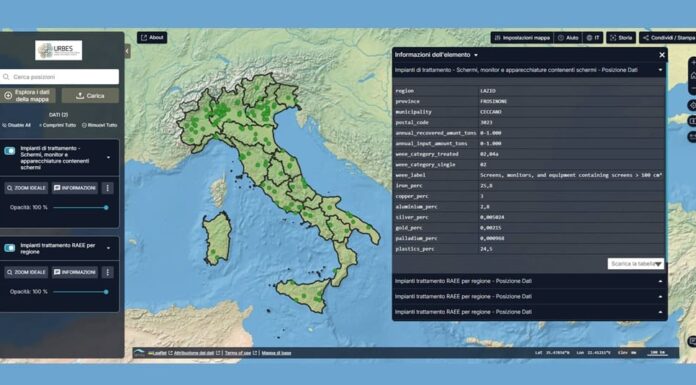Collapse the RAEE per regione layer chevron
The width and height of the screenshot is (696, 385).
coord(109,248)
